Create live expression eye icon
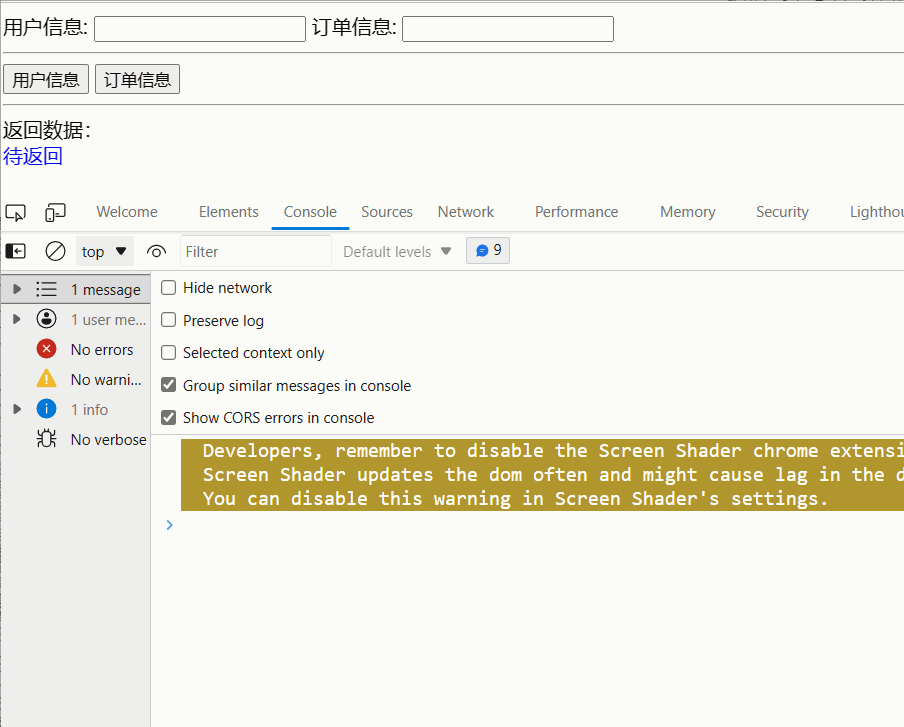The height and width of the screenshot is (727, 904). pyautogui.click(x=156, y=251)
